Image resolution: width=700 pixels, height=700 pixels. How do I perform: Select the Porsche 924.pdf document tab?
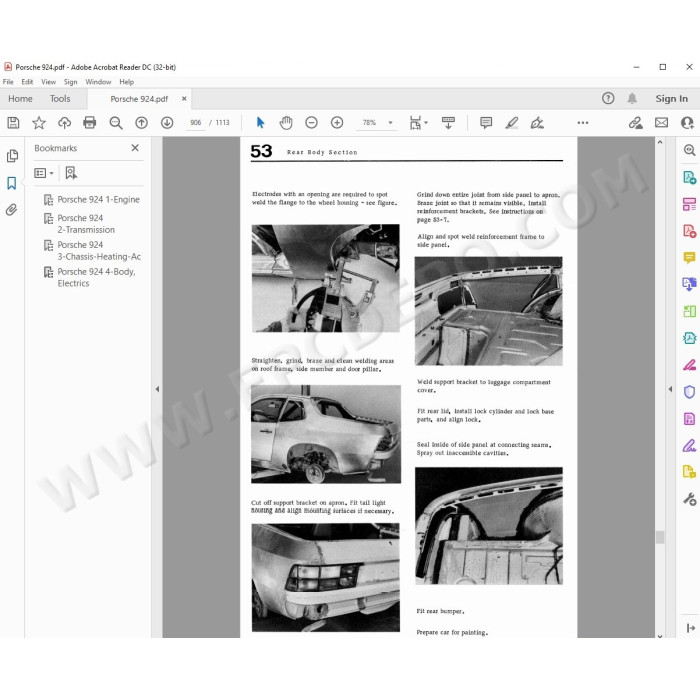click(139, 99)
